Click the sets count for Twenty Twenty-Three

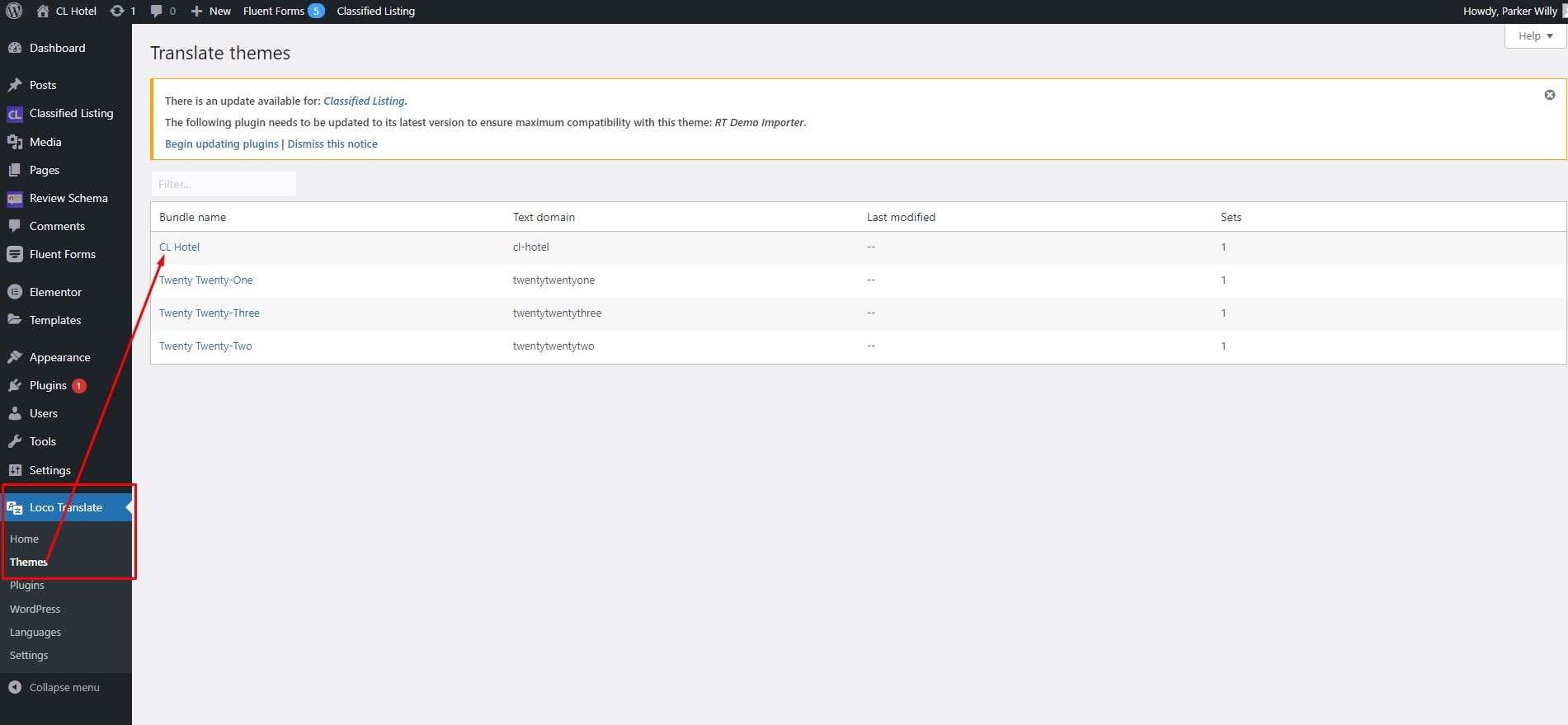click(1223, 313)
